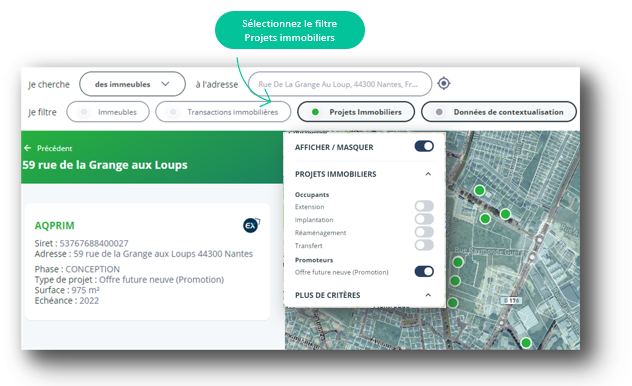Open the 'des immeubles' dropdown

132,84
